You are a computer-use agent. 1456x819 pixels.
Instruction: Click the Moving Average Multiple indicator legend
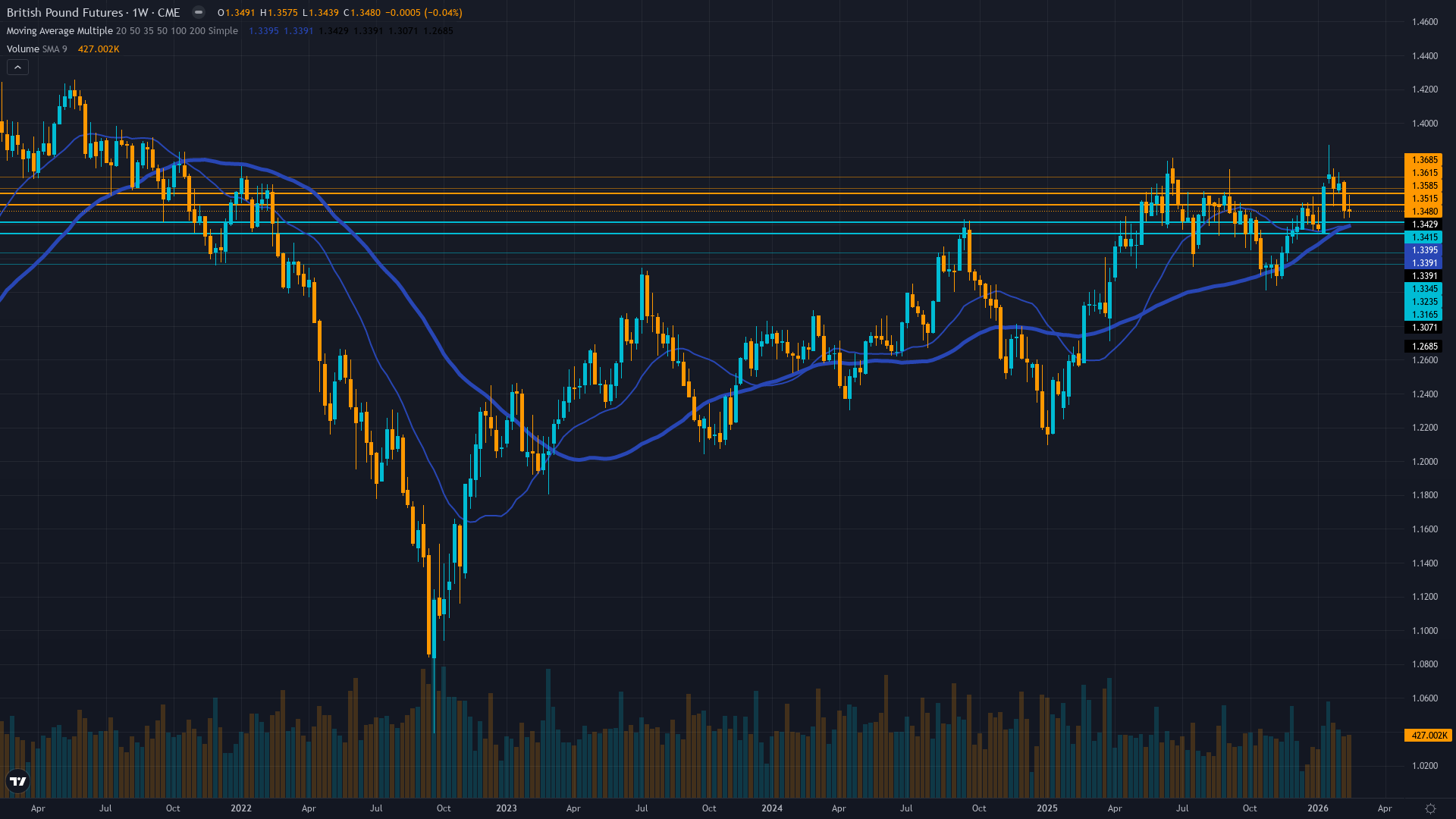coord(122,30)
